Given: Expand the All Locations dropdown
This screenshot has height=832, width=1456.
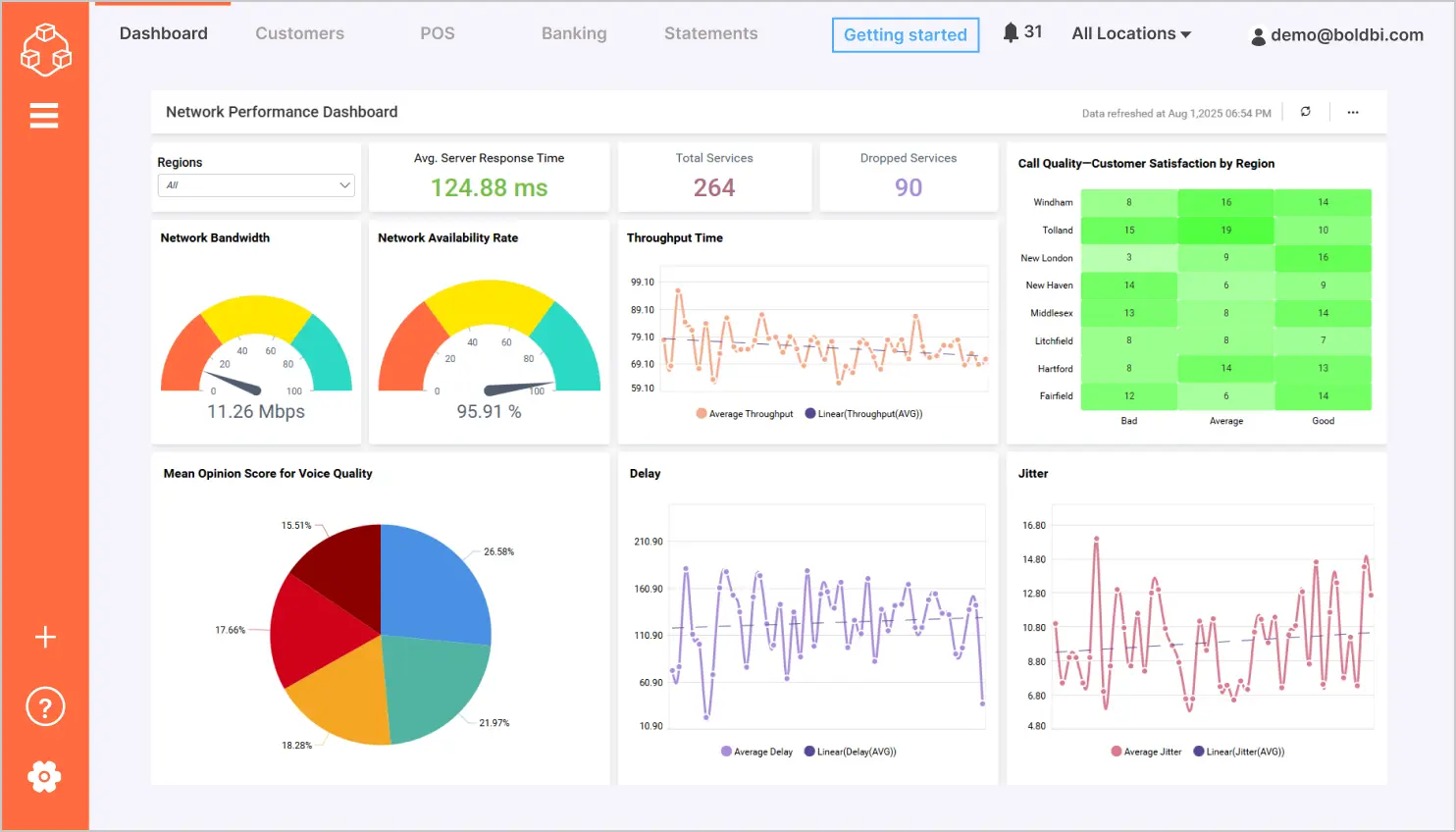Looking at the screenshot, I should pos(1130,33).
